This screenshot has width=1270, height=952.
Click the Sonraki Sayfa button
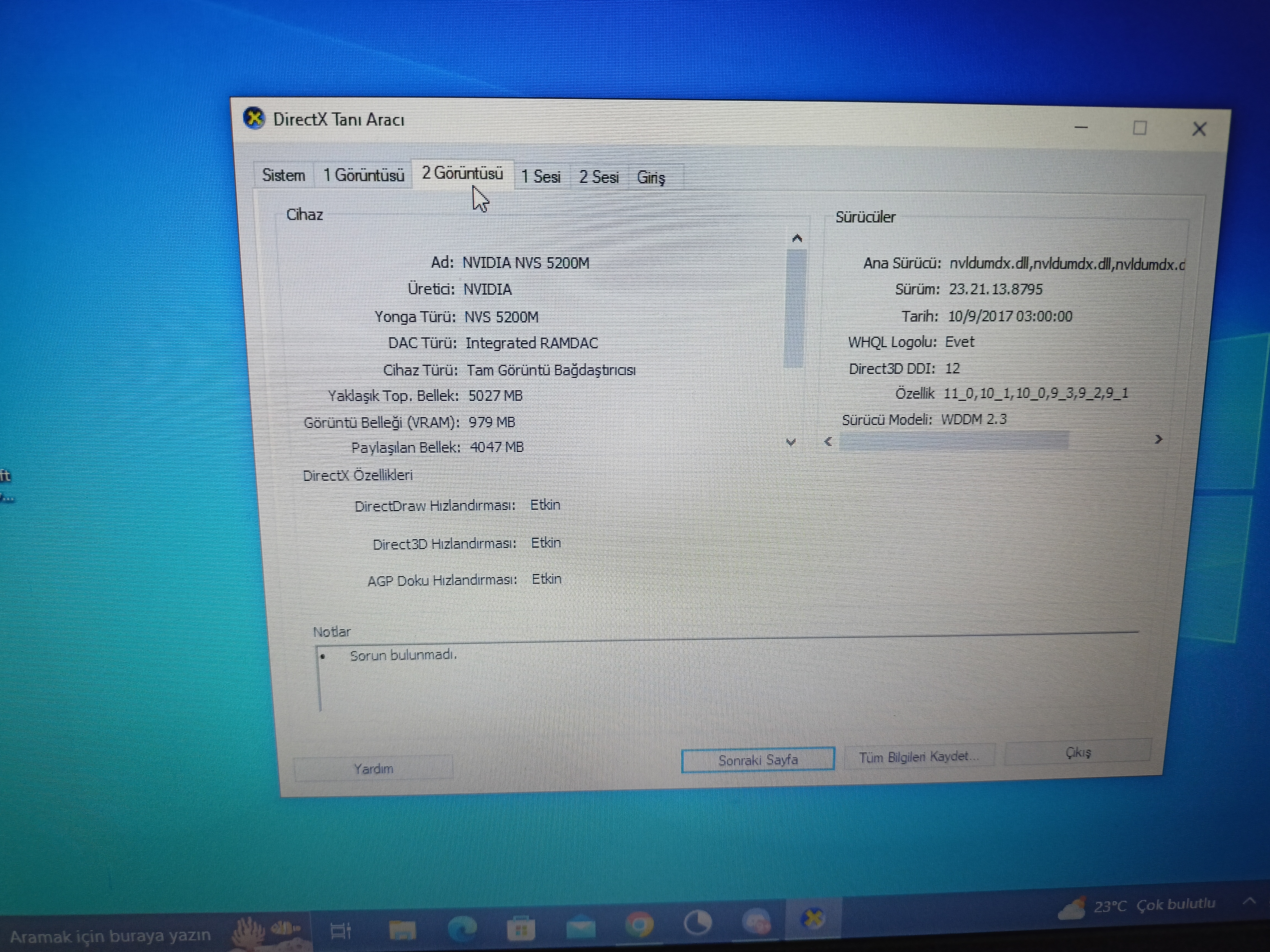[758, 760]
